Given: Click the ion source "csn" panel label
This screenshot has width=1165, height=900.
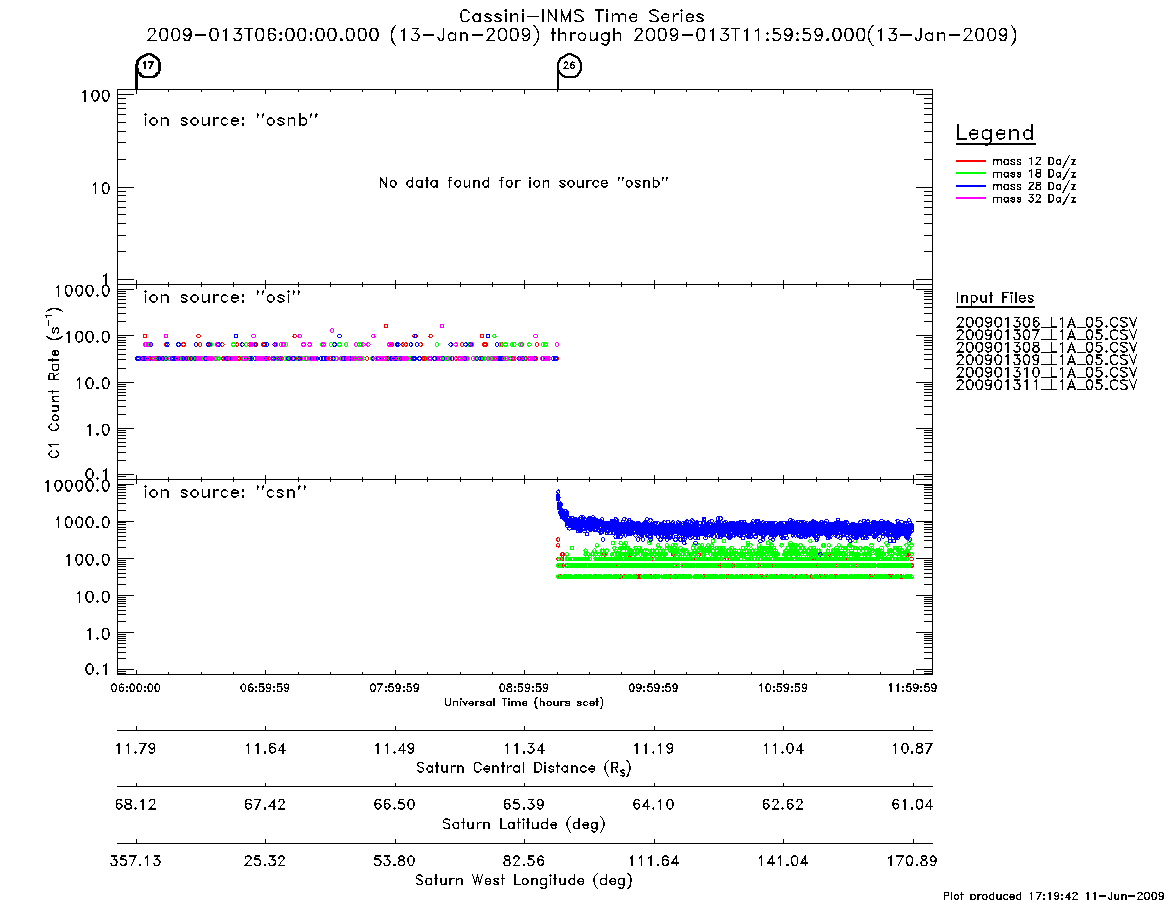Looking at the screenshot, I should coord(225,492).
